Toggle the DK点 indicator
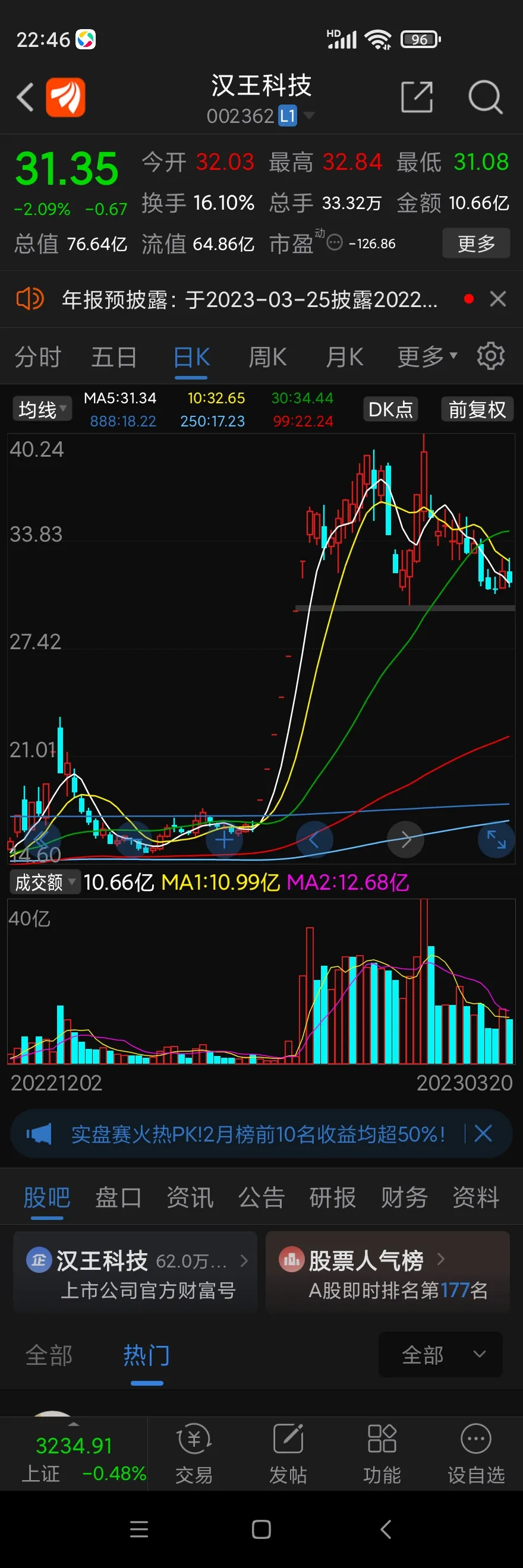Viewport: 523px width, 1568px height. pos(391,409)
